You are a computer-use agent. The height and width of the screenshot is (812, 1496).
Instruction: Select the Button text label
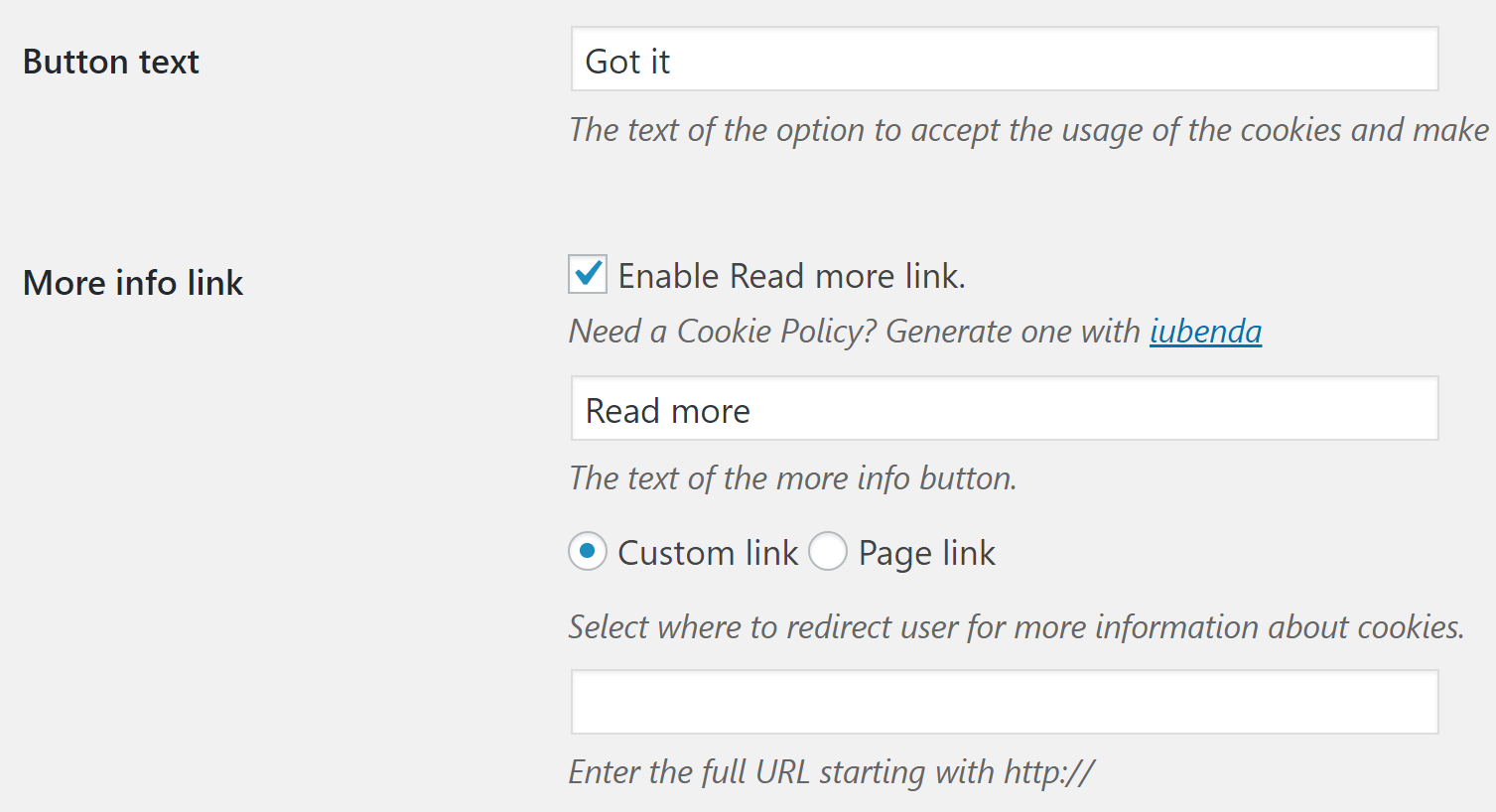110,62
